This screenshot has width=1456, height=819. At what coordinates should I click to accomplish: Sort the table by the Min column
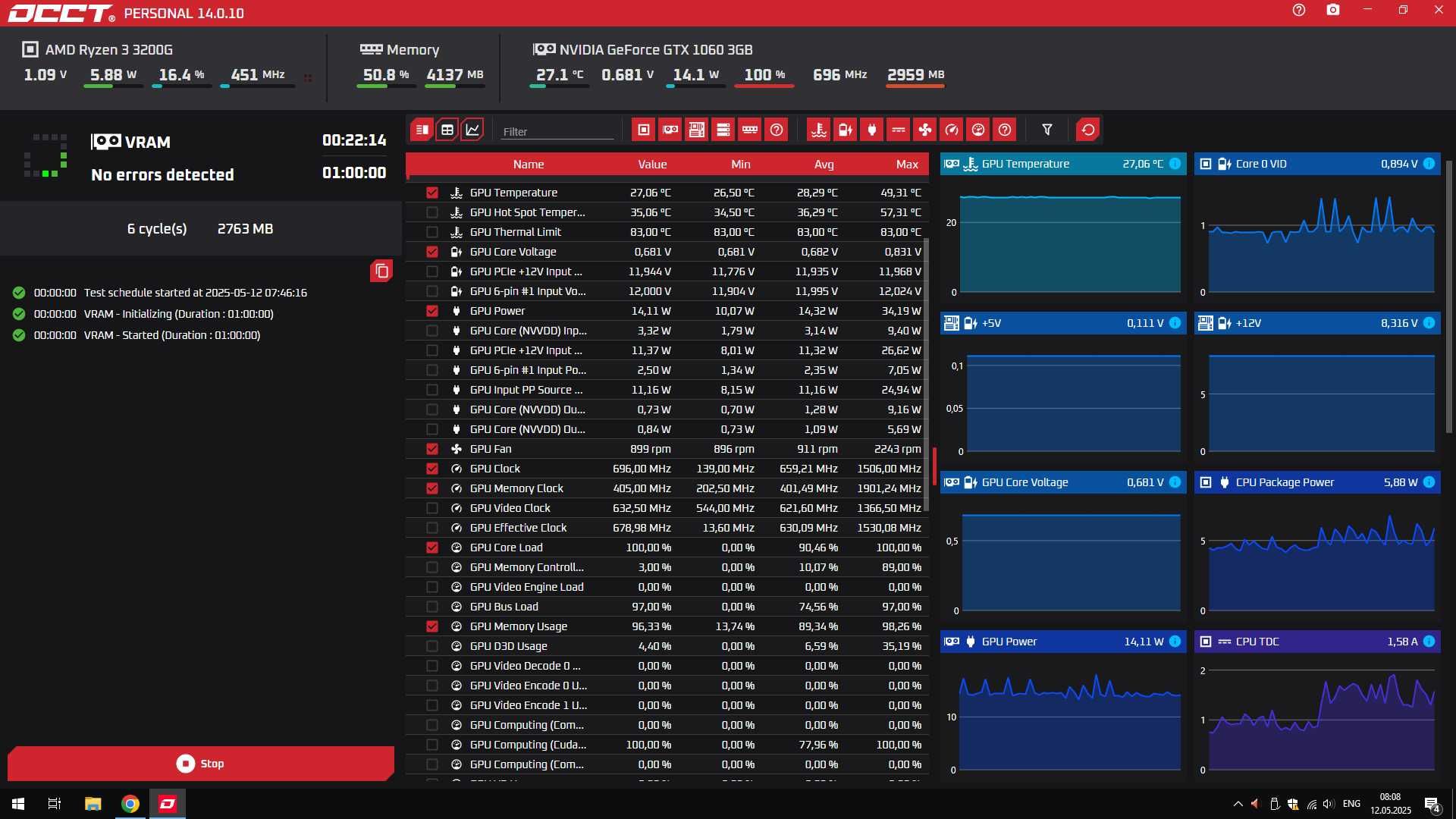pos(741,165)
